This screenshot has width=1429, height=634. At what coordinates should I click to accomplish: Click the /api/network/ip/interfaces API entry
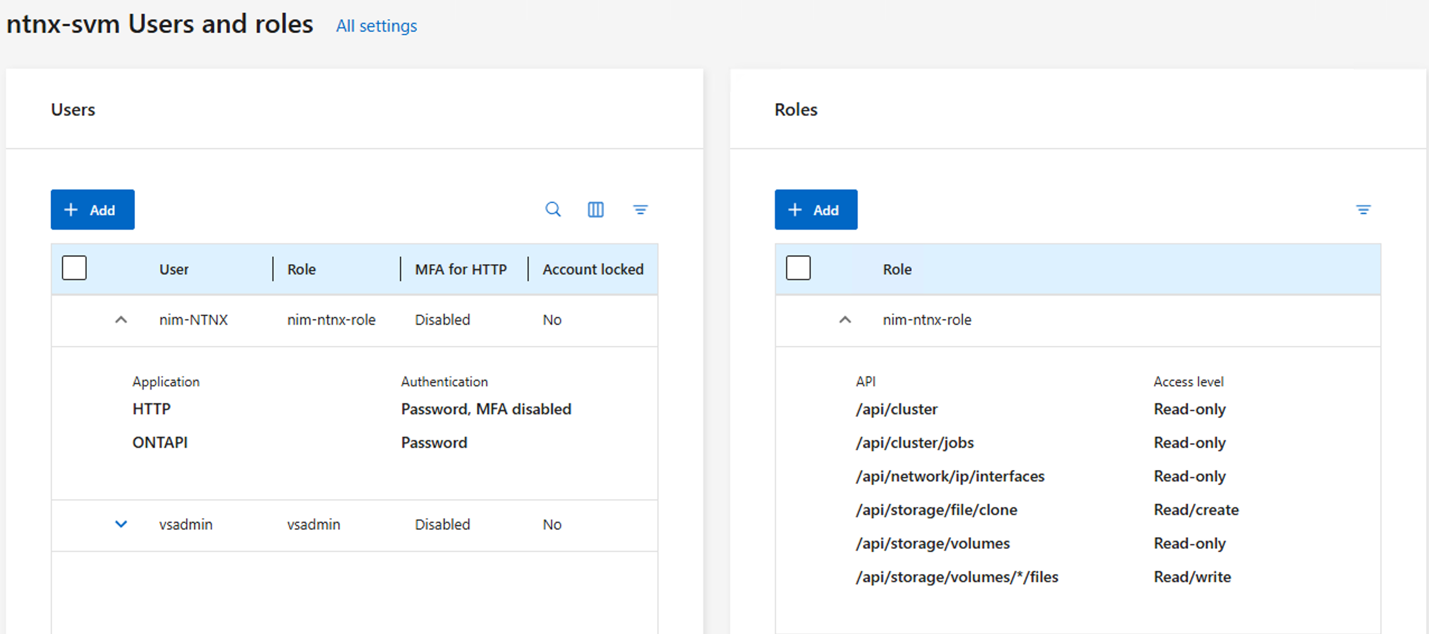950,476
